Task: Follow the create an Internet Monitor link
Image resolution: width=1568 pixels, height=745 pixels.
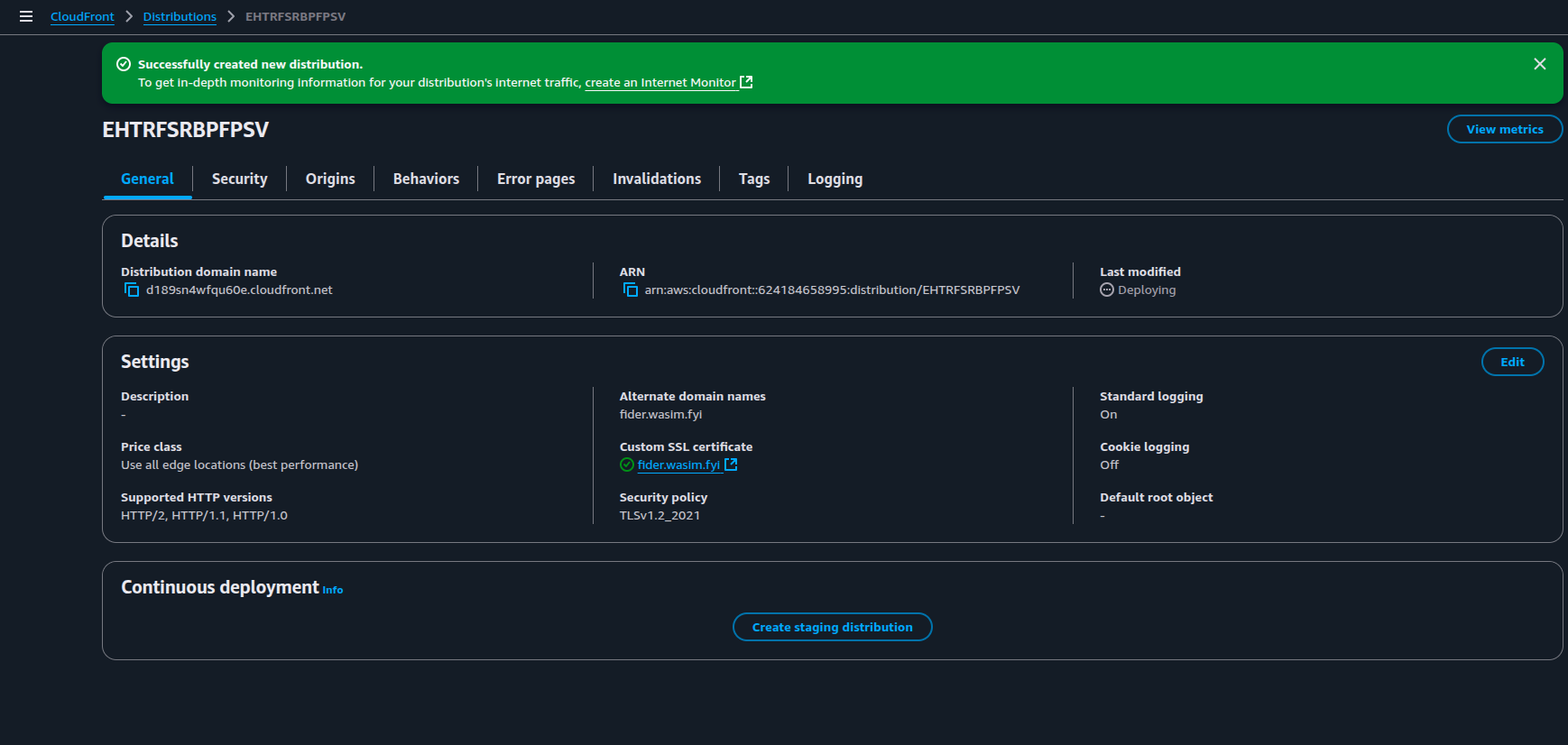Action: [660, 82]
